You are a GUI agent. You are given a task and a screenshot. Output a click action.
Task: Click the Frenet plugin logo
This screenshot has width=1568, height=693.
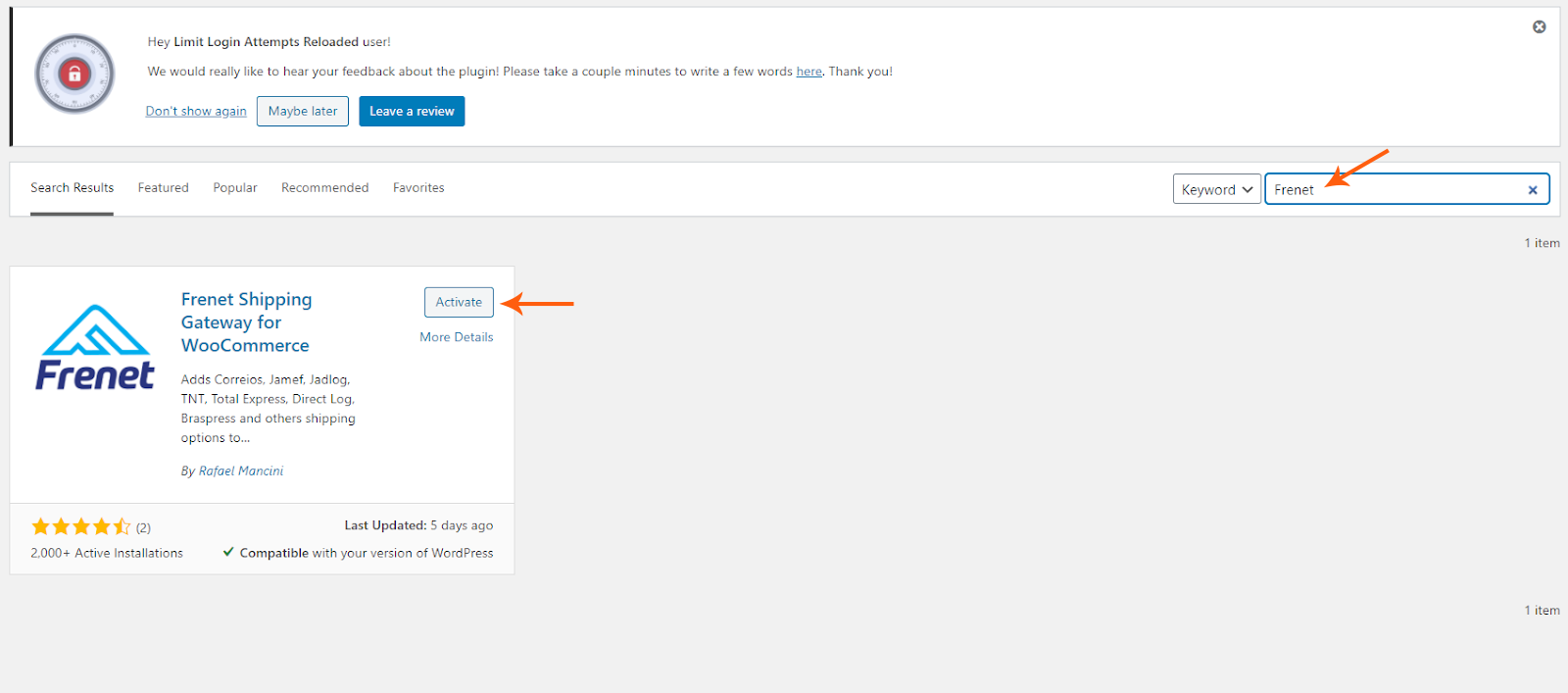95,348
